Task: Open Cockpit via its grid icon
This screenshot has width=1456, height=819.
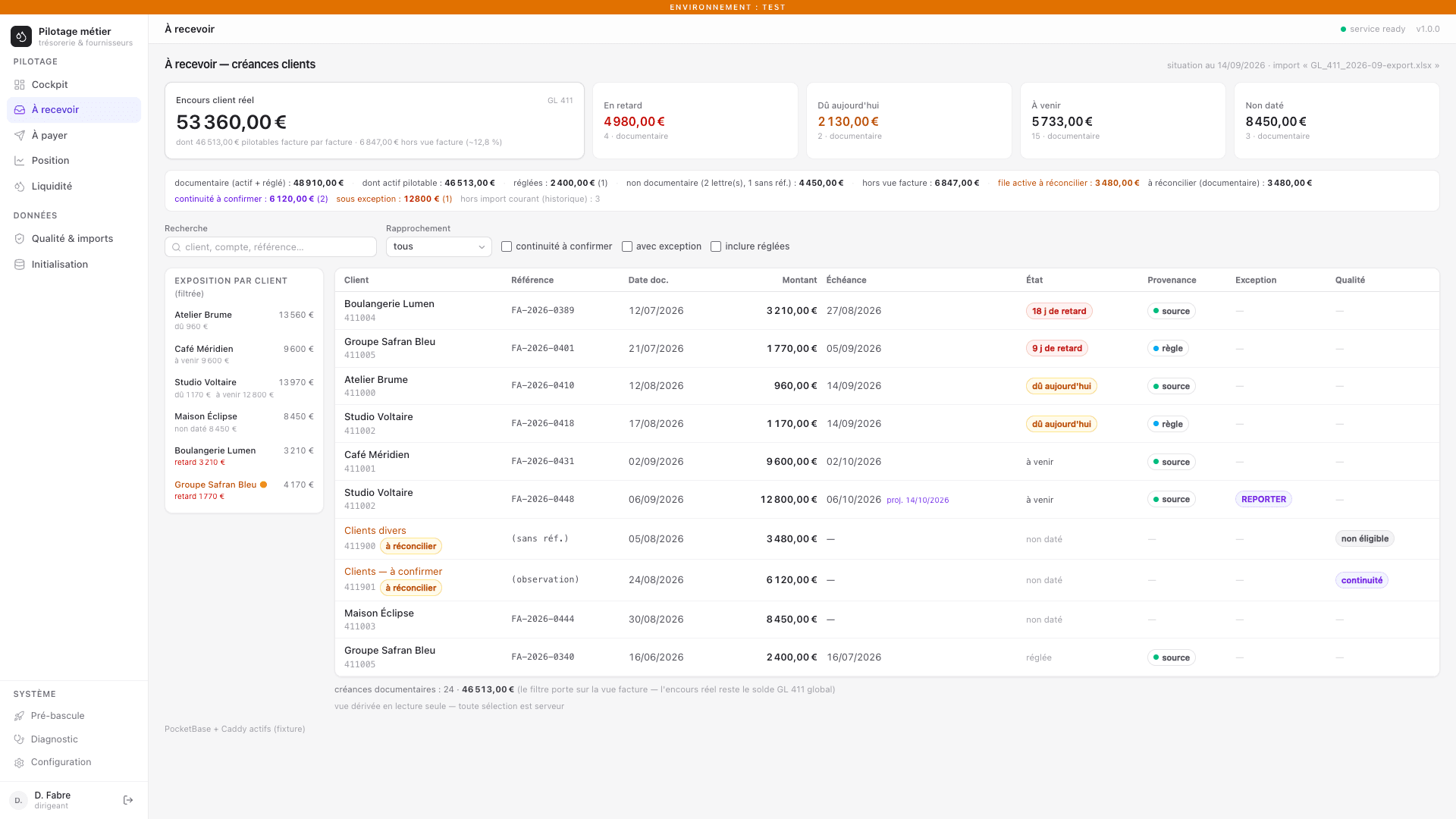Action: (20, 85)
